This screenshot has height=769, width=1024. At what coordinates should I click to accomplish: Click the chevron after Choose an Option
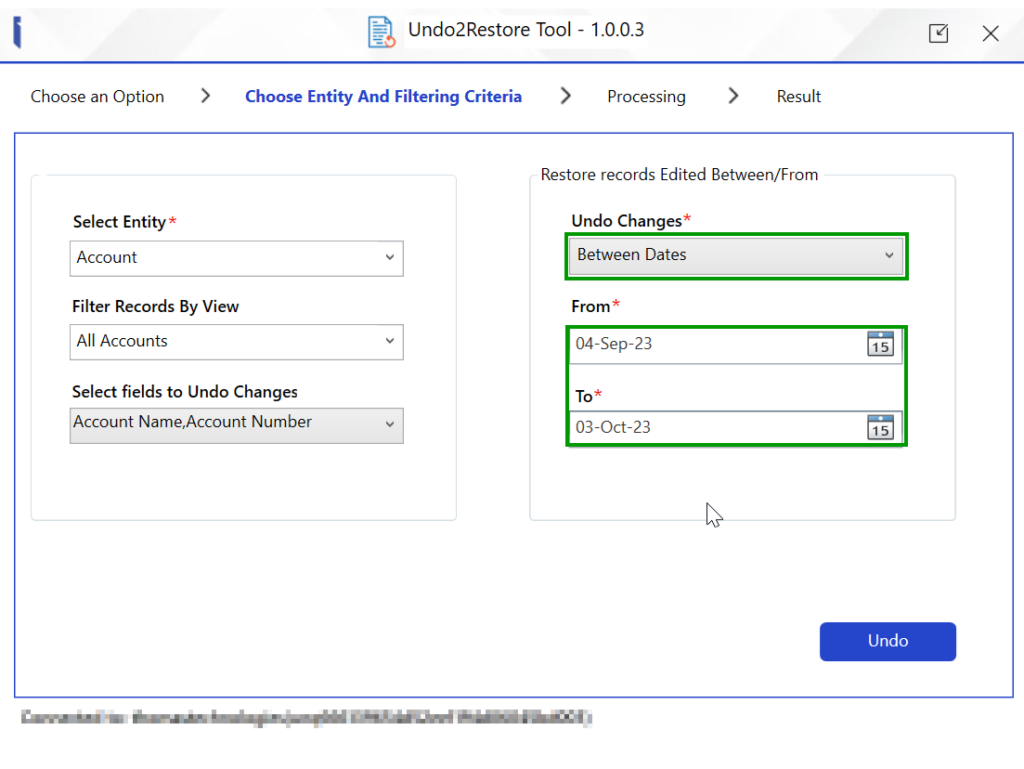(205, 95)
